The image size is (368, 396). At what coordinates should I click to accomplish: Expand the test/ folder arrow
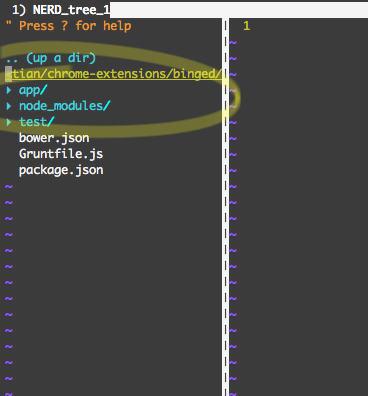9,122
